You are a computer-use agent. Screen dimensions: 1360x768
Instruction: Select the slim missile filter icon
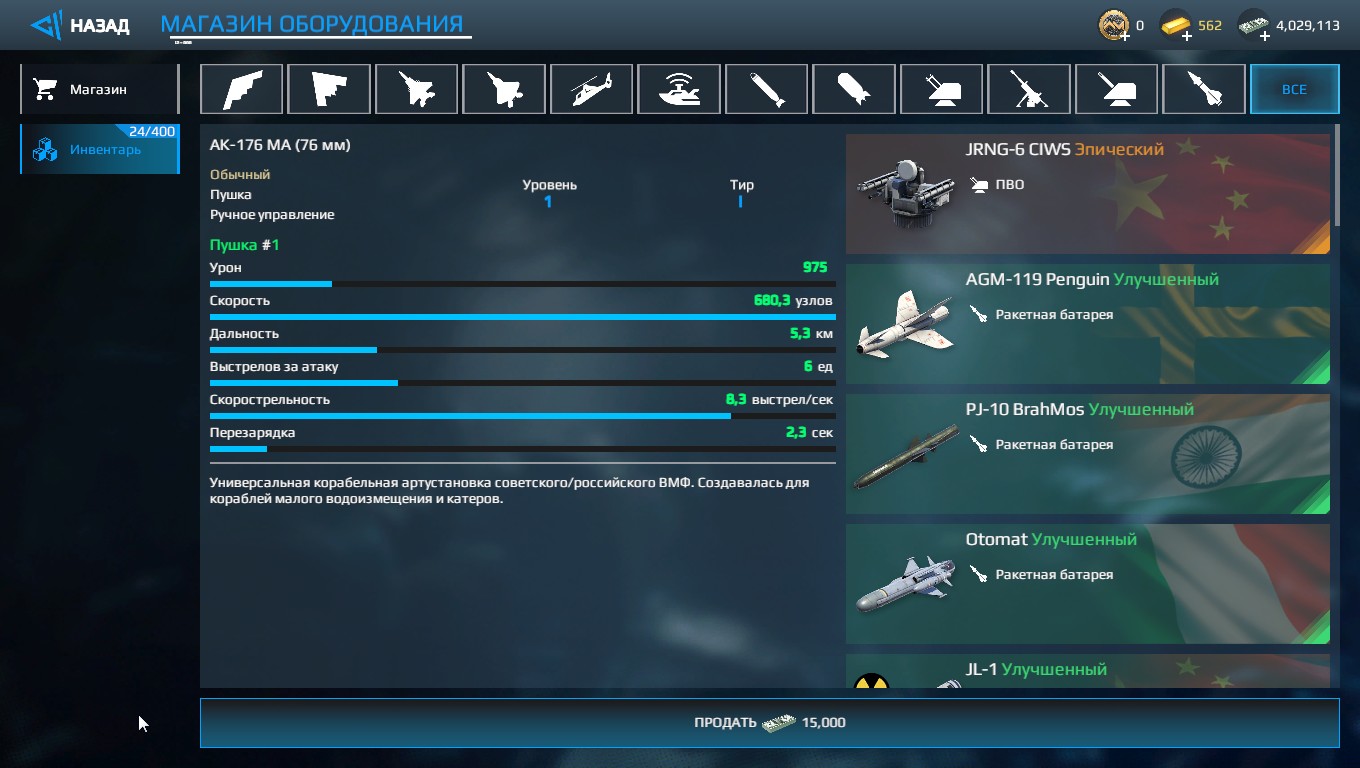(x=766, y=89)
